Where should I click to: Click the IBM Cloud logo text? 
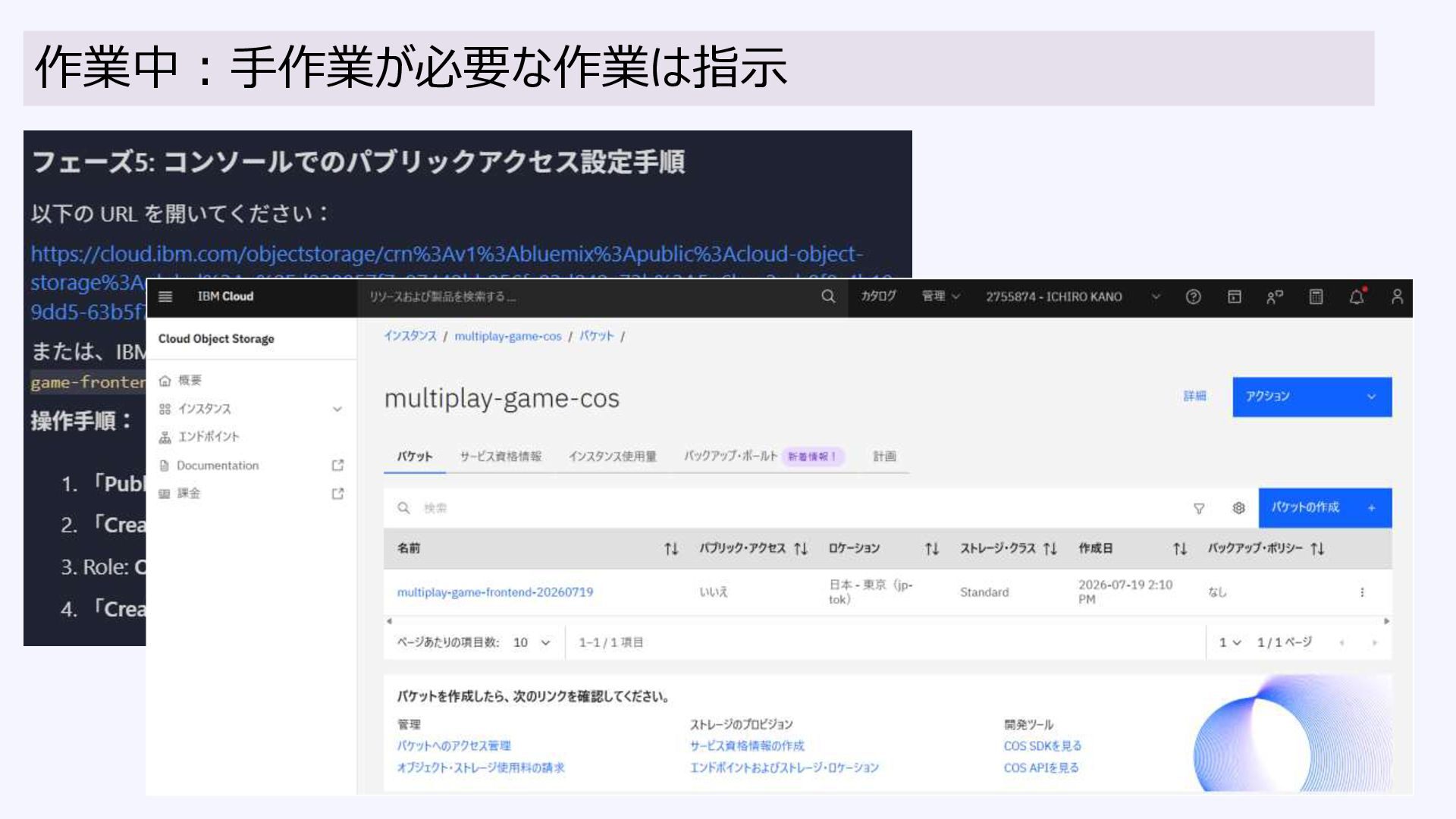click(225, 297)
